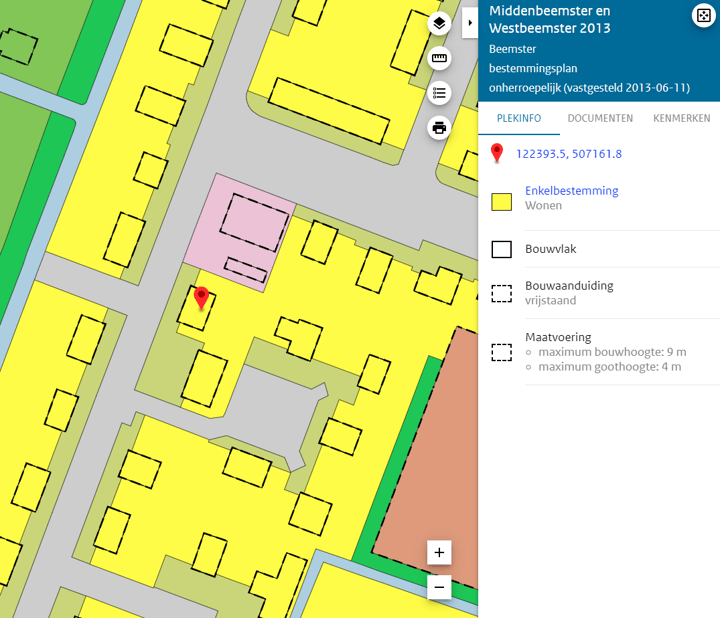The height and width of the screenshot is (618, 720).
Task: Select the ruler measure tool
Action: (438, 59)
